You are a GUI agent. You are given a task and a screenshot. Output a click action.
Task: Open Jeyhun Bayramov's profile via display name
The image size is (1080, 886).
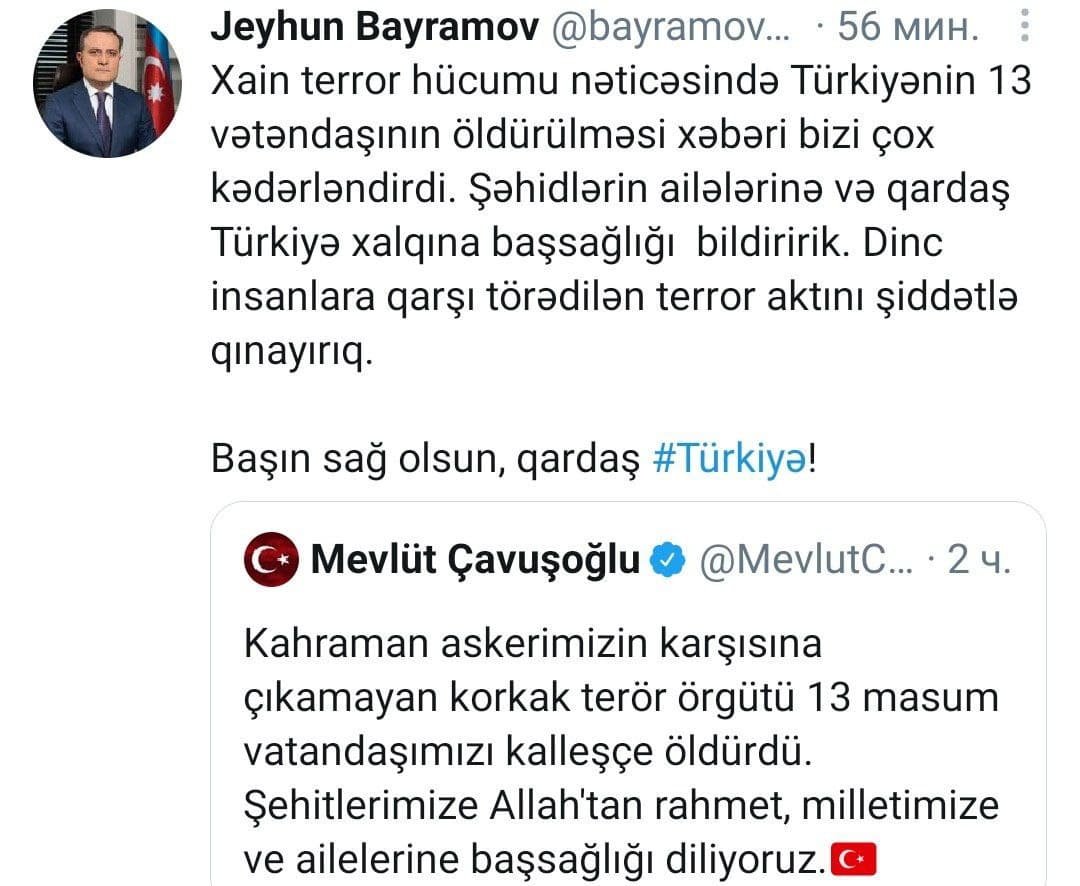pyautogui.click(x=375, y=28)
